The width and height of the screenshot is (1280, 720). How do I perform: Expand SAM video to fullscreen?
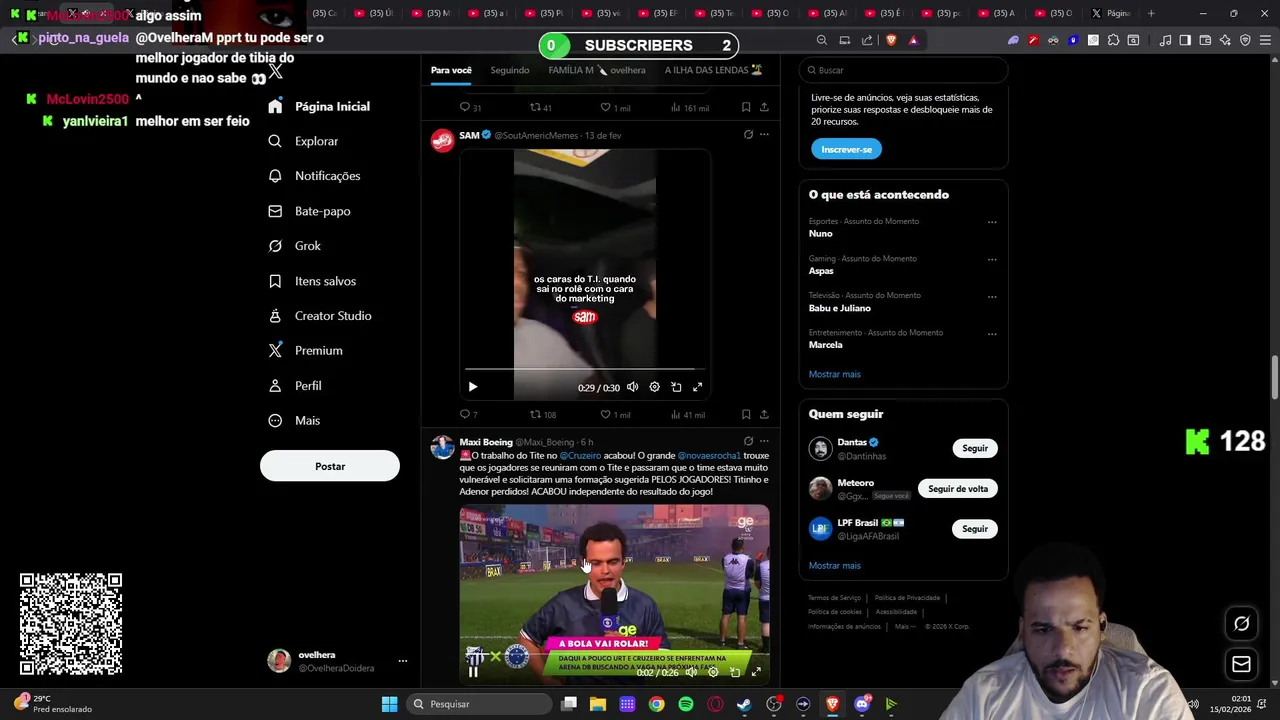coord(698,387)
